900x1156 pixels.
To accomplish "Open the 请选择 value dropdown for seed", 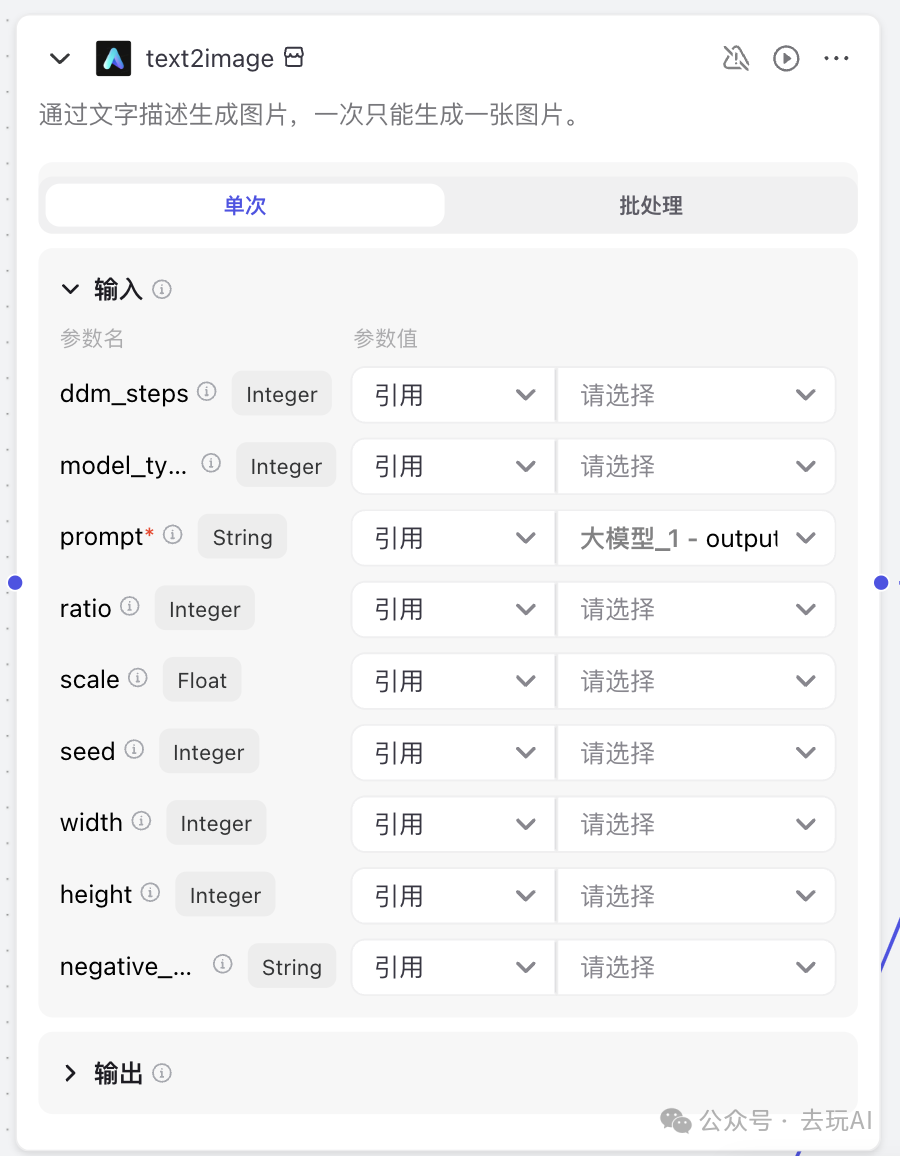I will (x=696, y=753).
